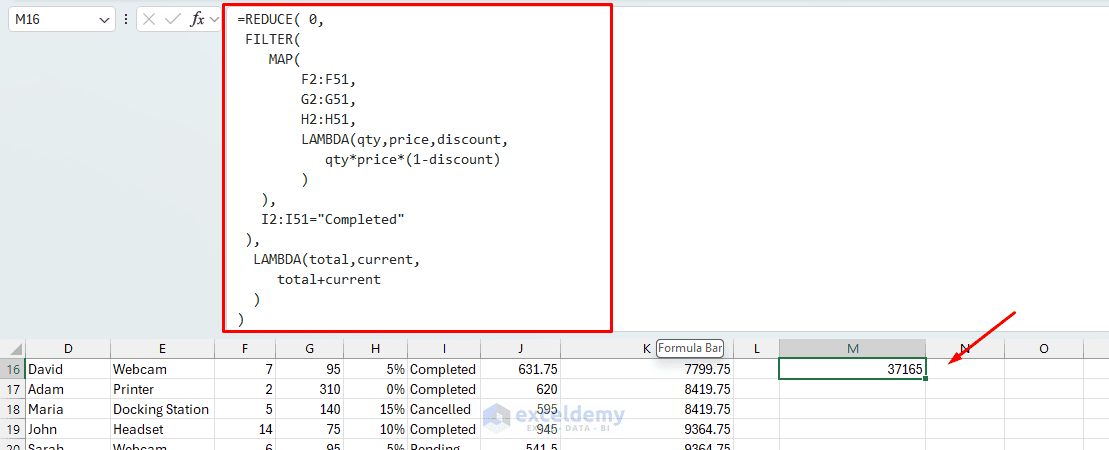Screen dimensions: 1109x450
Task: Click the cell containing Adam
Action: (68, 389)
